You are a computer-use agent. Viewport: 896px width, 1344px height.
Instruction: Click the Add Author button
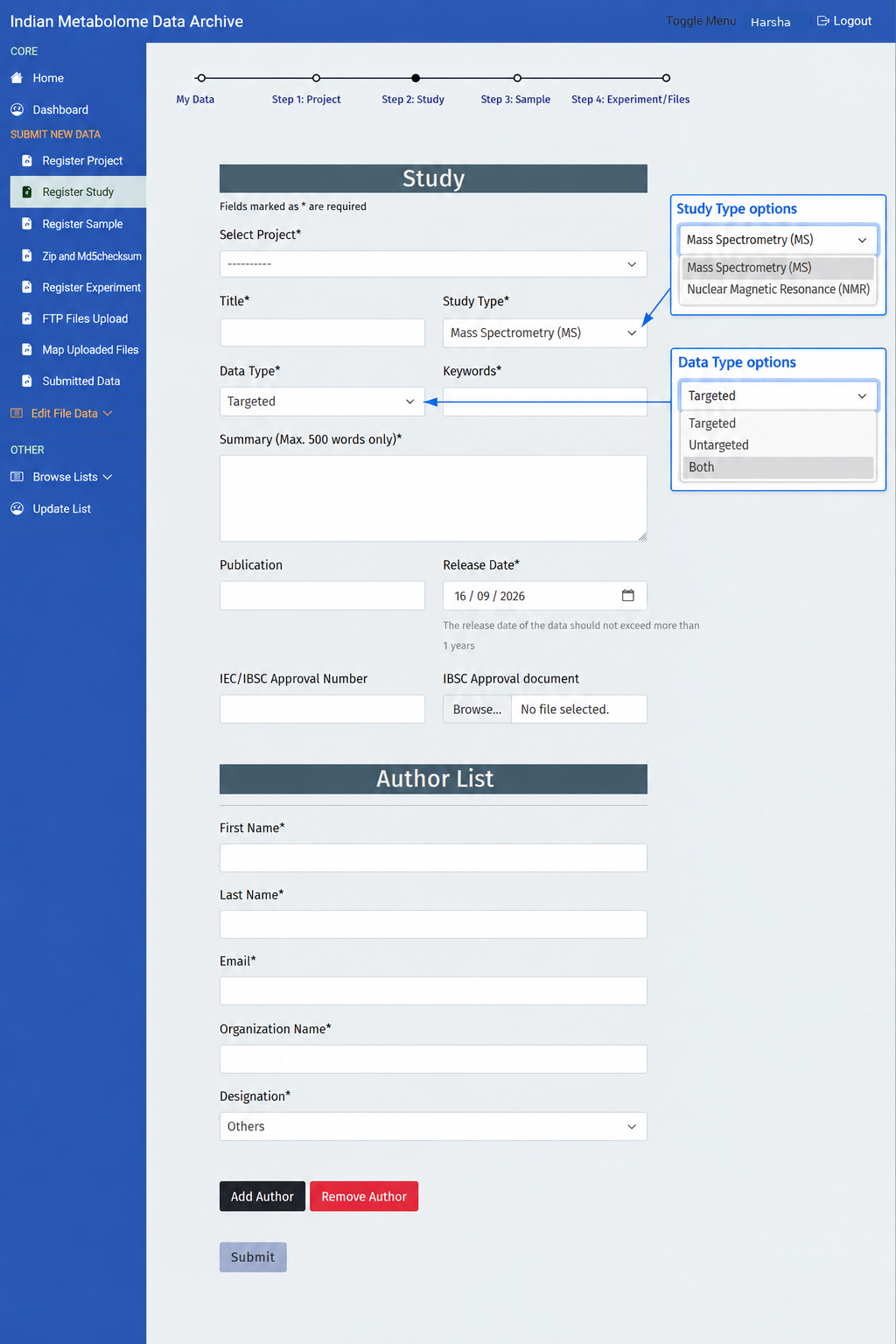click(x=262, y=1196)
